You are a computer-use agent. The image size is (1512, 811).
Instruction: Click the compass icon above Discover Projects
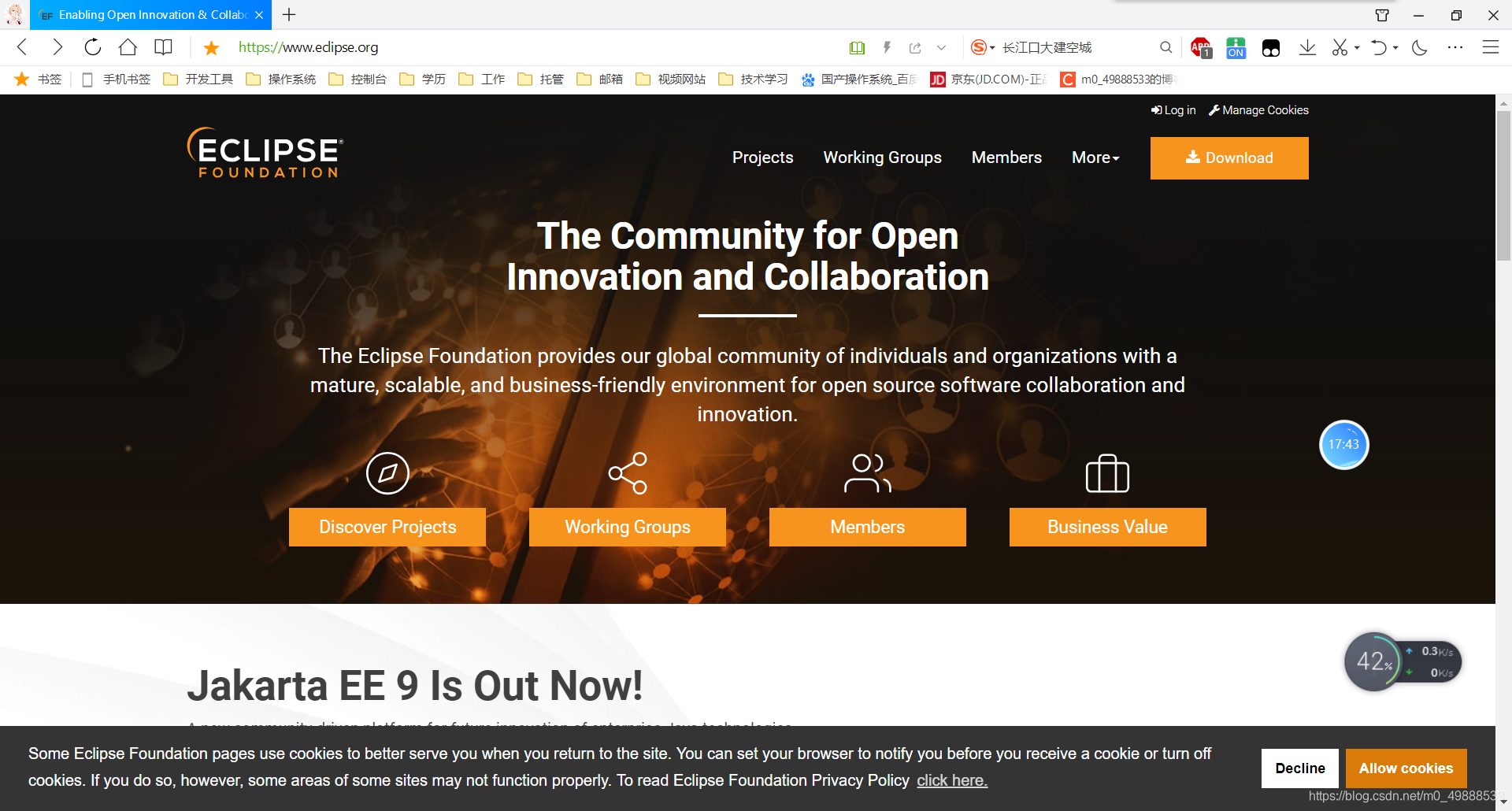[387, 473]
